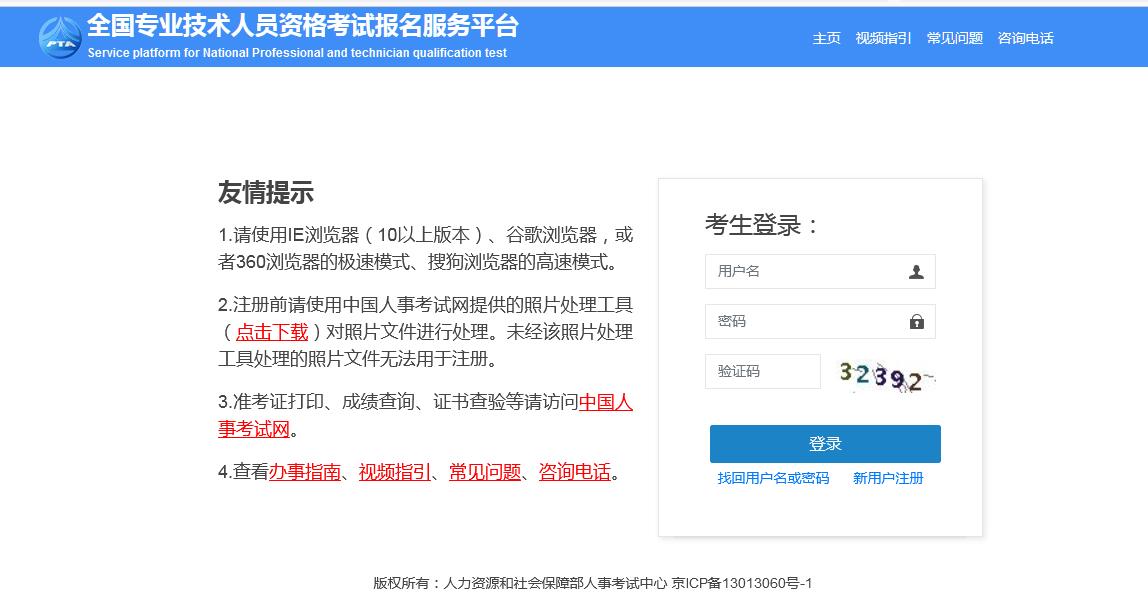Viewport: 1148px width, 607px height.
Task: Click the blue 登录 button
Action: (x=825, y=444)
